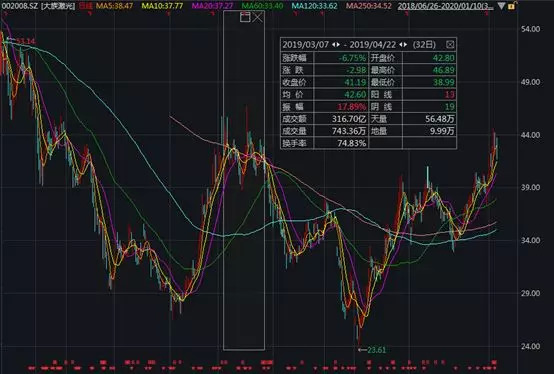
Task: Close the interval statistics popup
Action: [x=450, y=44]
